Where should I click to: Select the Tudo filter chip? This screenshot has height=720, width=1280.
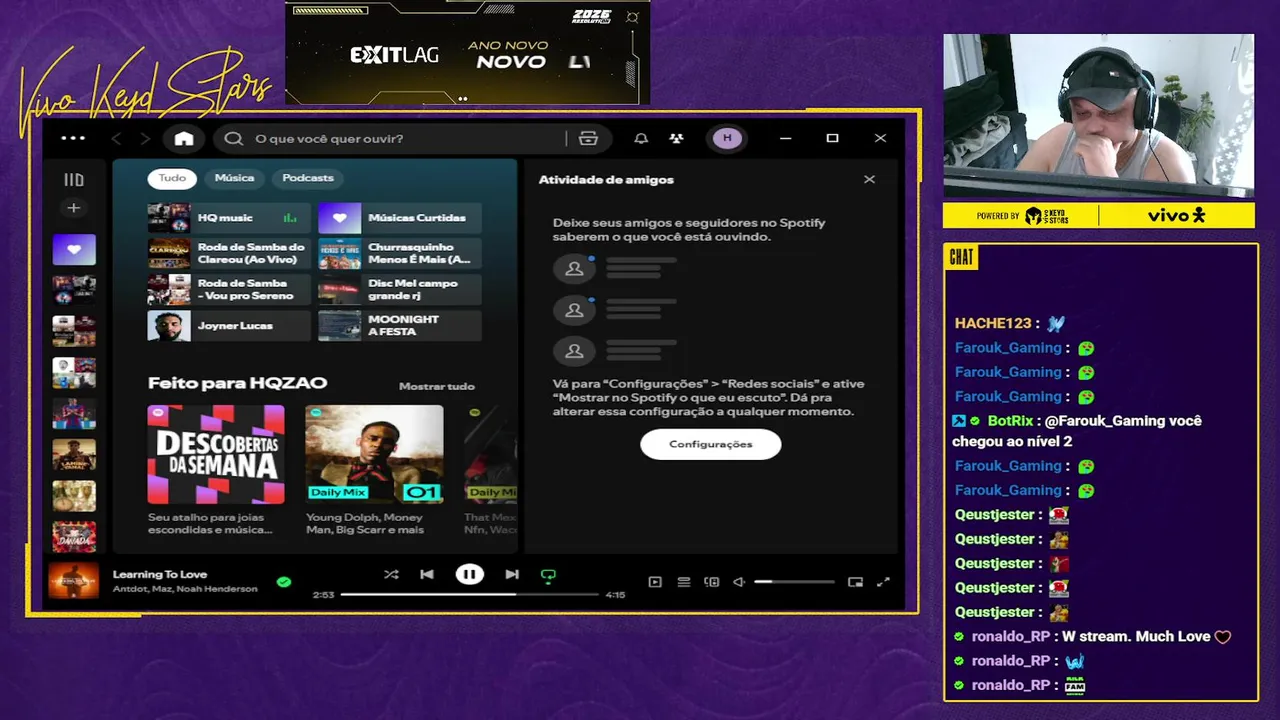[172, 178]
